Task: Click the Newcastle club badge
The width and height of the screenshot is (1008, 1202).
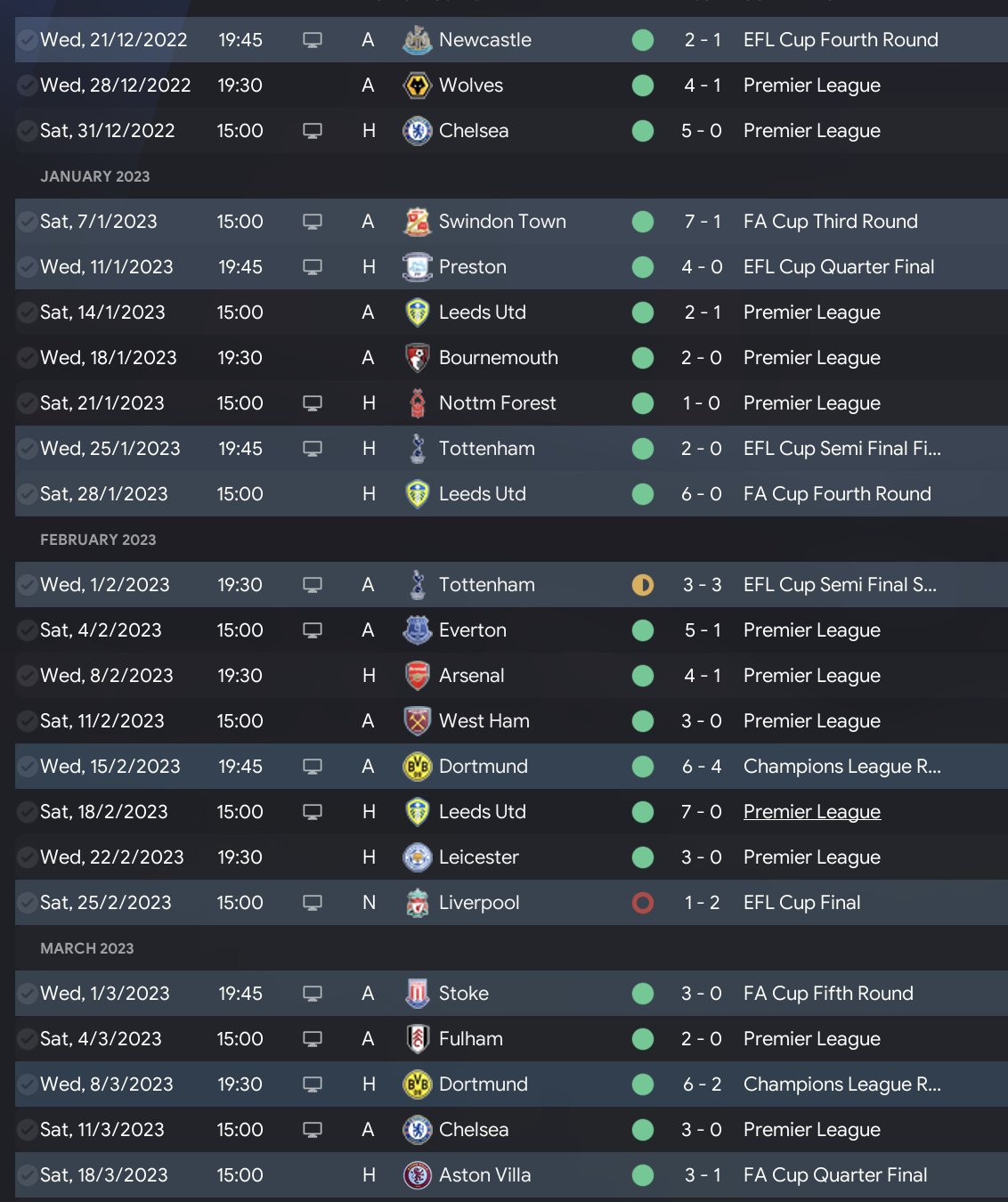Action: point(417,40)
